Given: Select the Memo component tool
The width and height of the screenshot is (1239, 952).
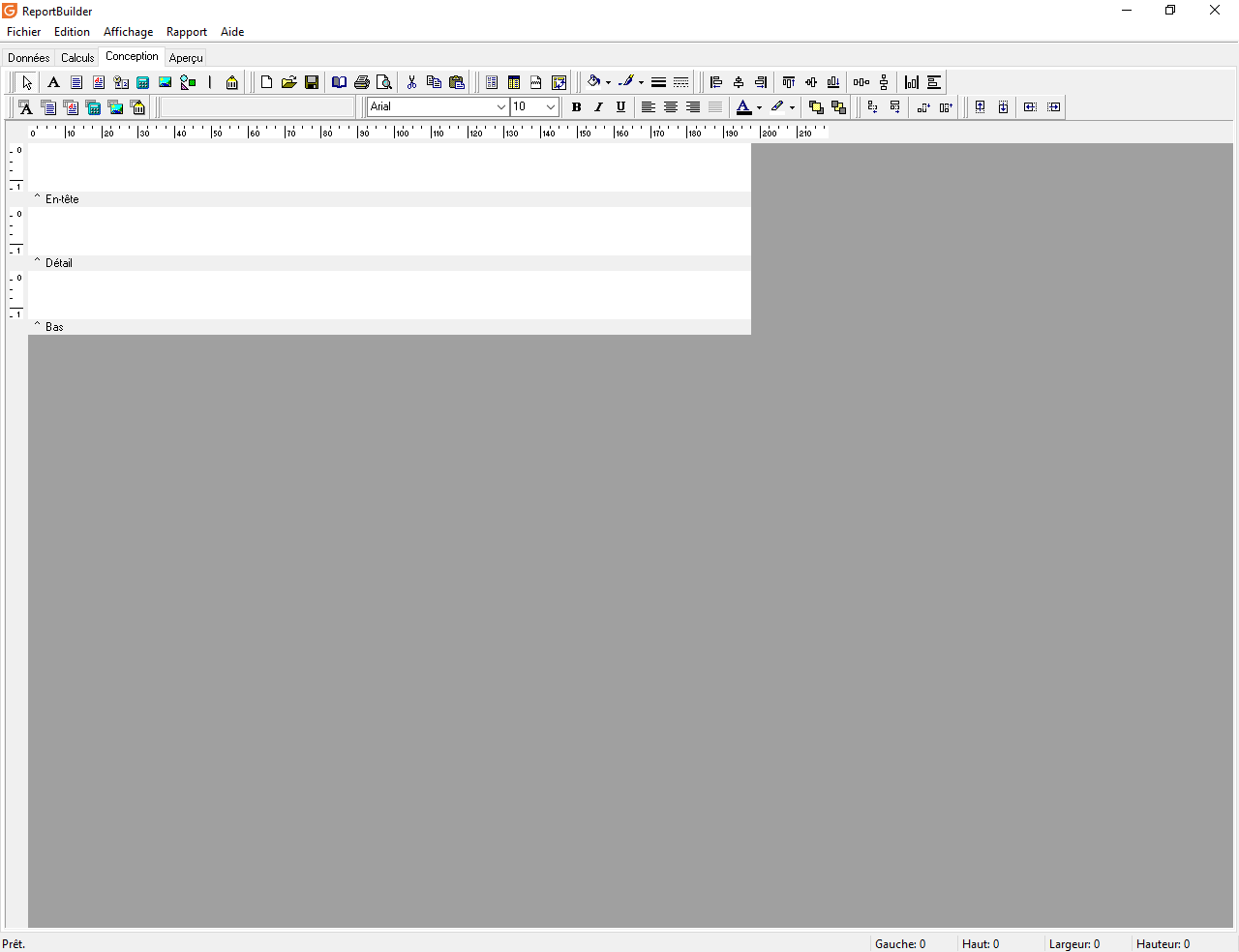Looking at the screenshot, I should point(76,82).
